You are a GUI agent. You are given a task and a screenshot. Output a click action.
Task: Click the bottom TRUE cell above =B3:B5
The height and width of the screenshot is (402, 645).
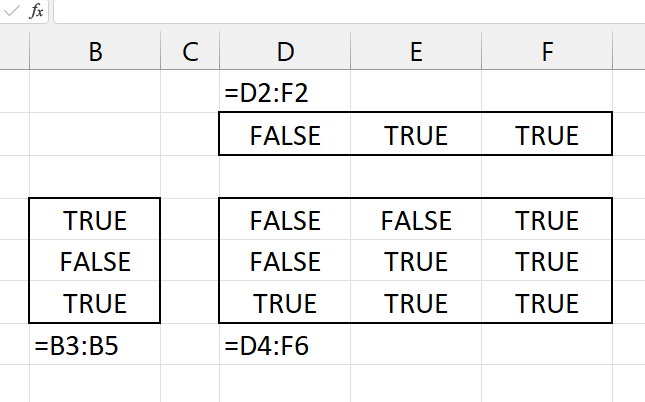tap(95, 302)
